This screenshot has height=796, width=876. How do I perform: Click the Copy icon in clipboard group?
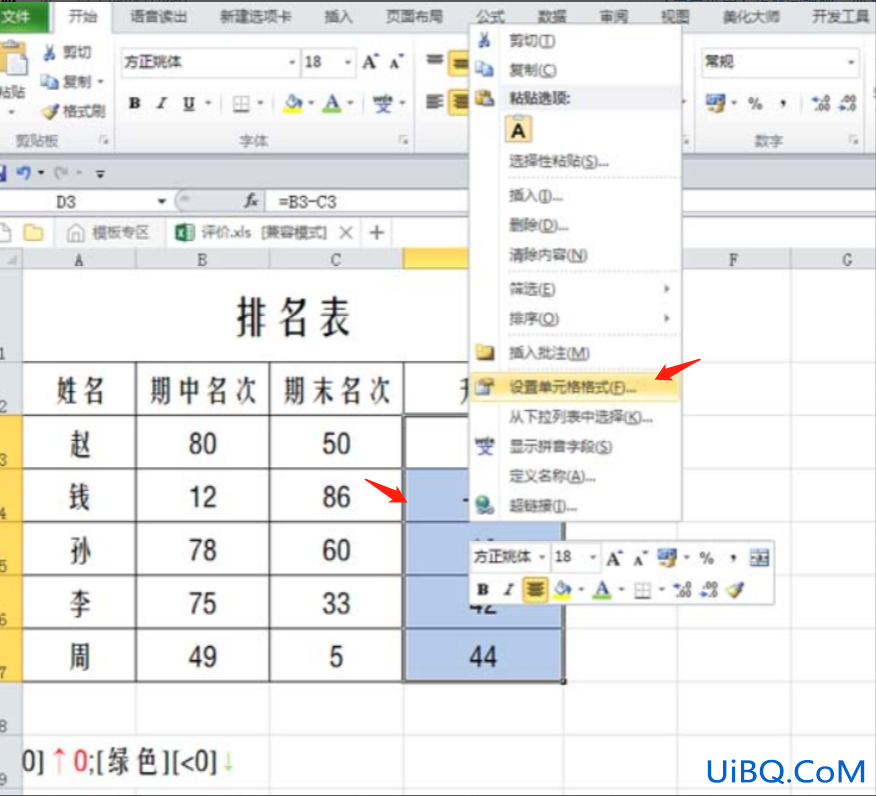tap(50, 82)
